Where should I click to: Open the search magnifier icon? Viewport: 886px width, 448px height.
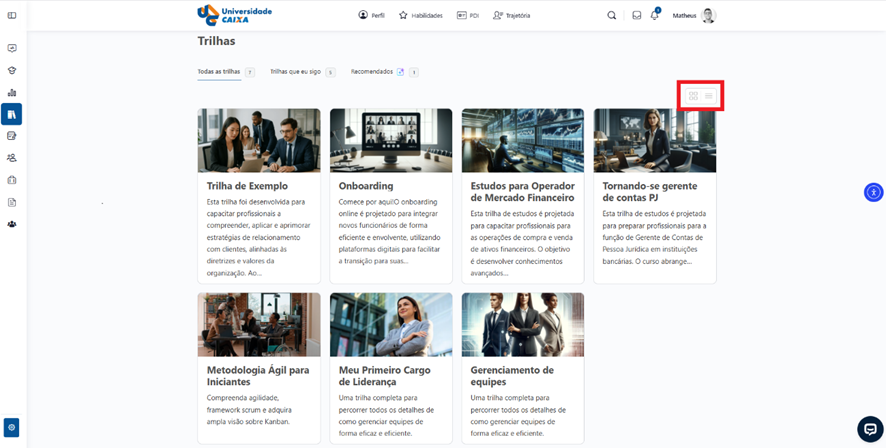(x=612, y=16)
